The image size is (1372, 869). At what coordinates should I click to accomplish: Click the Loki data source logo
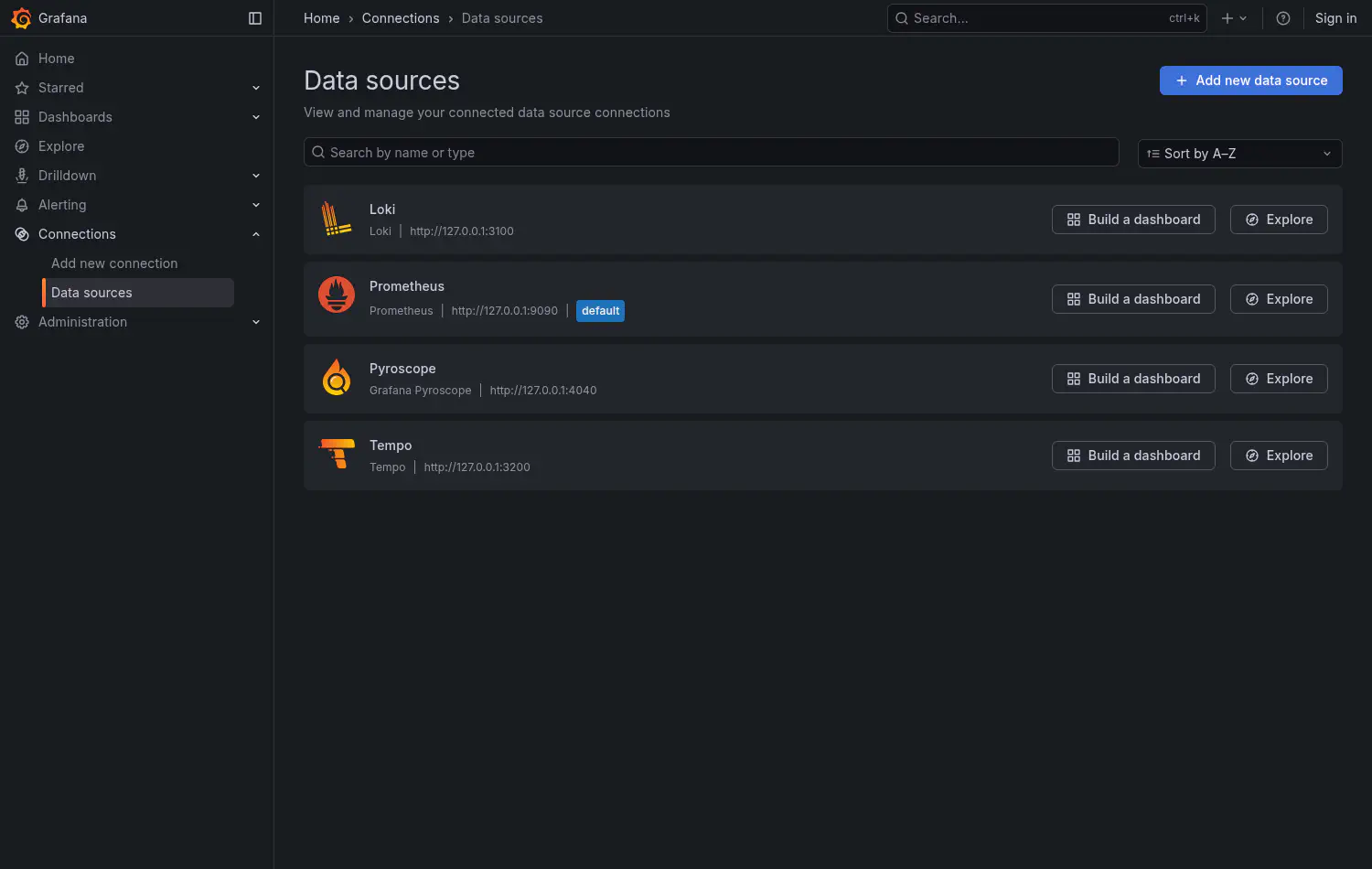pos(337,220)
